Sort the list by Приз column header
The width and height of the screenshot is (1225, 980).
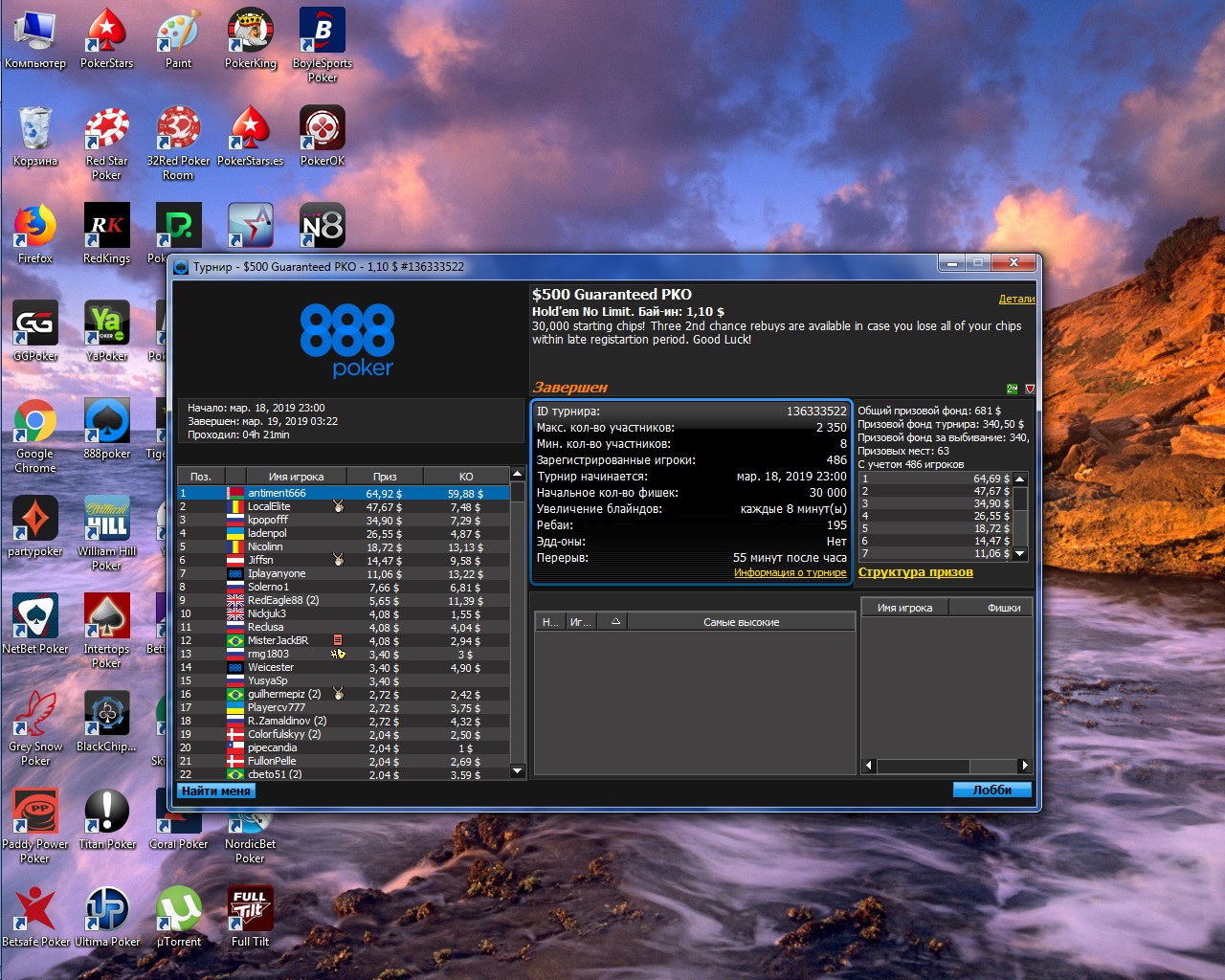[x=385, y=476]
